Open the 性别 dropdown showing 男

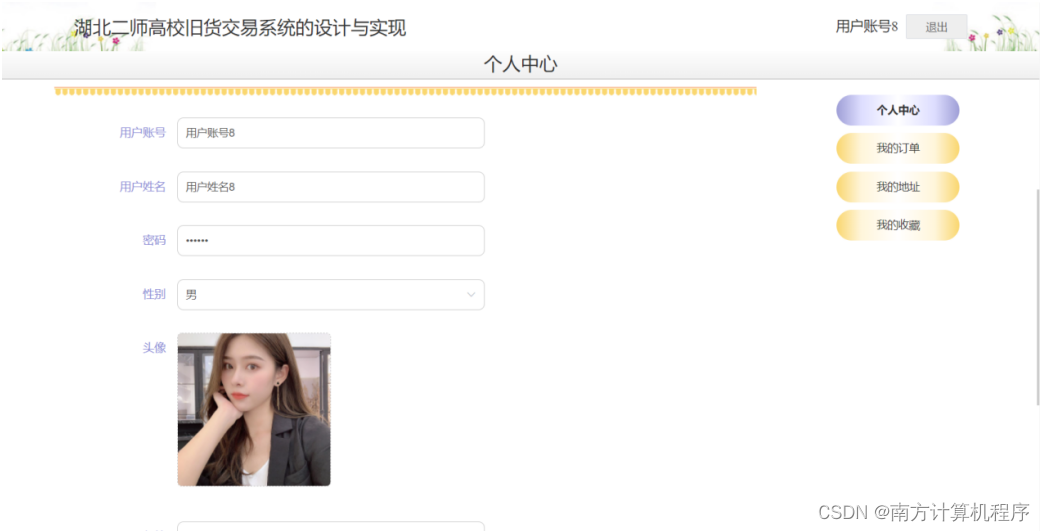(x=331, y=294)
